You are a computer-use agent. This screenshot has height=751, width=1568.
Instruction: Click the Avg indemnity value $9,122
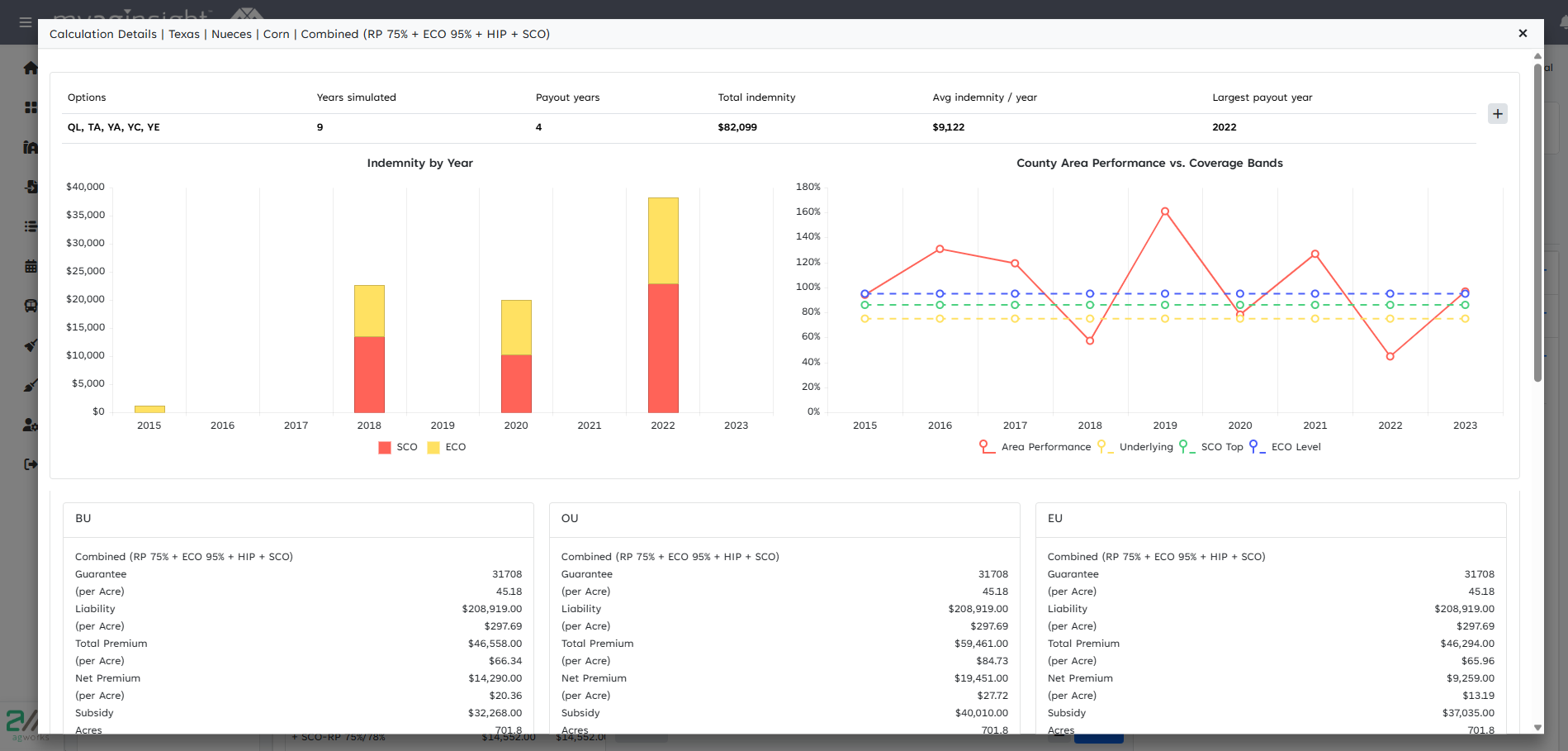tap(949, 127)
